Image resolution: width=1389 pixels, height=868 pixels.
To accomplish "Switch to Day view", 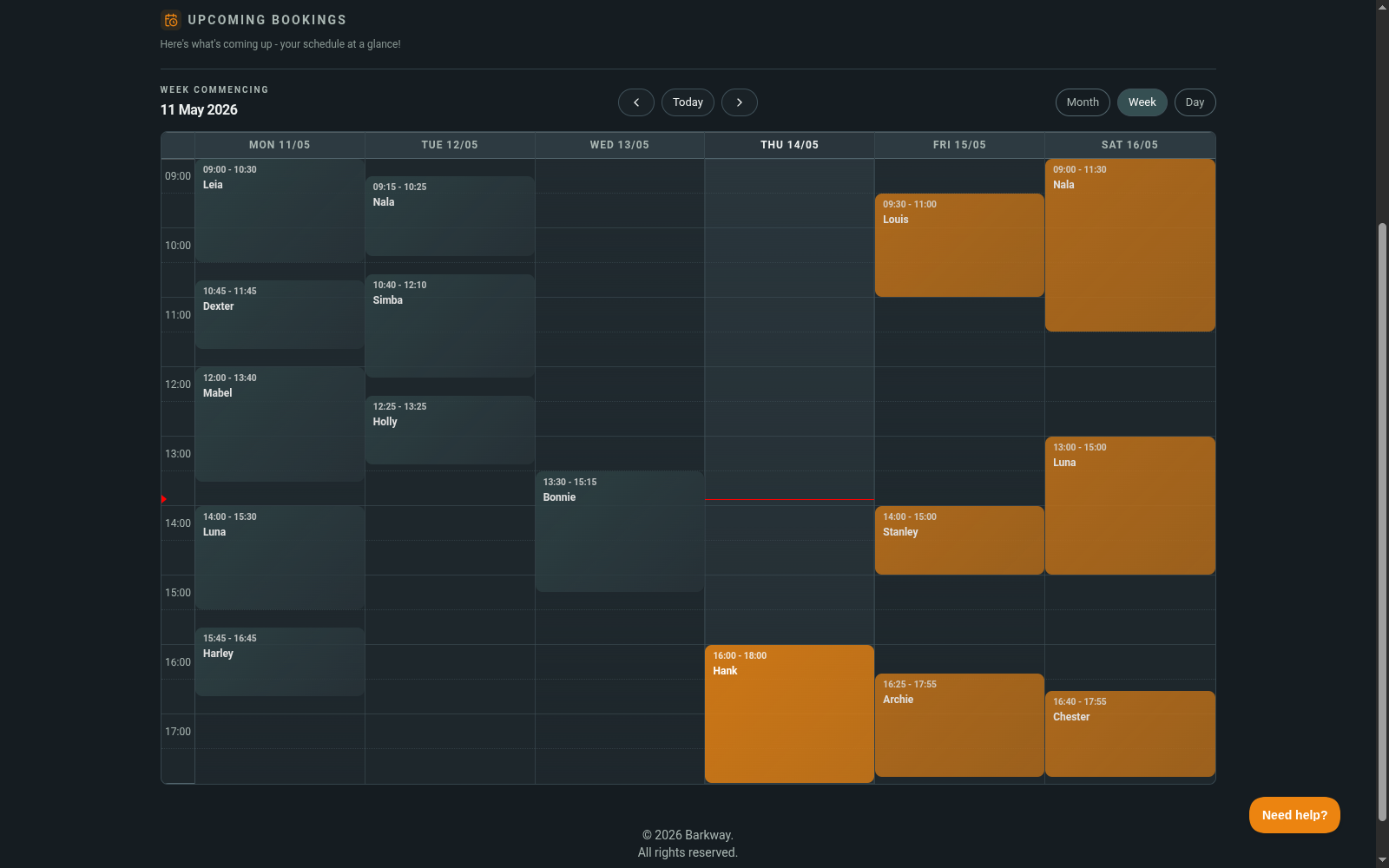I will [1195, 102].
